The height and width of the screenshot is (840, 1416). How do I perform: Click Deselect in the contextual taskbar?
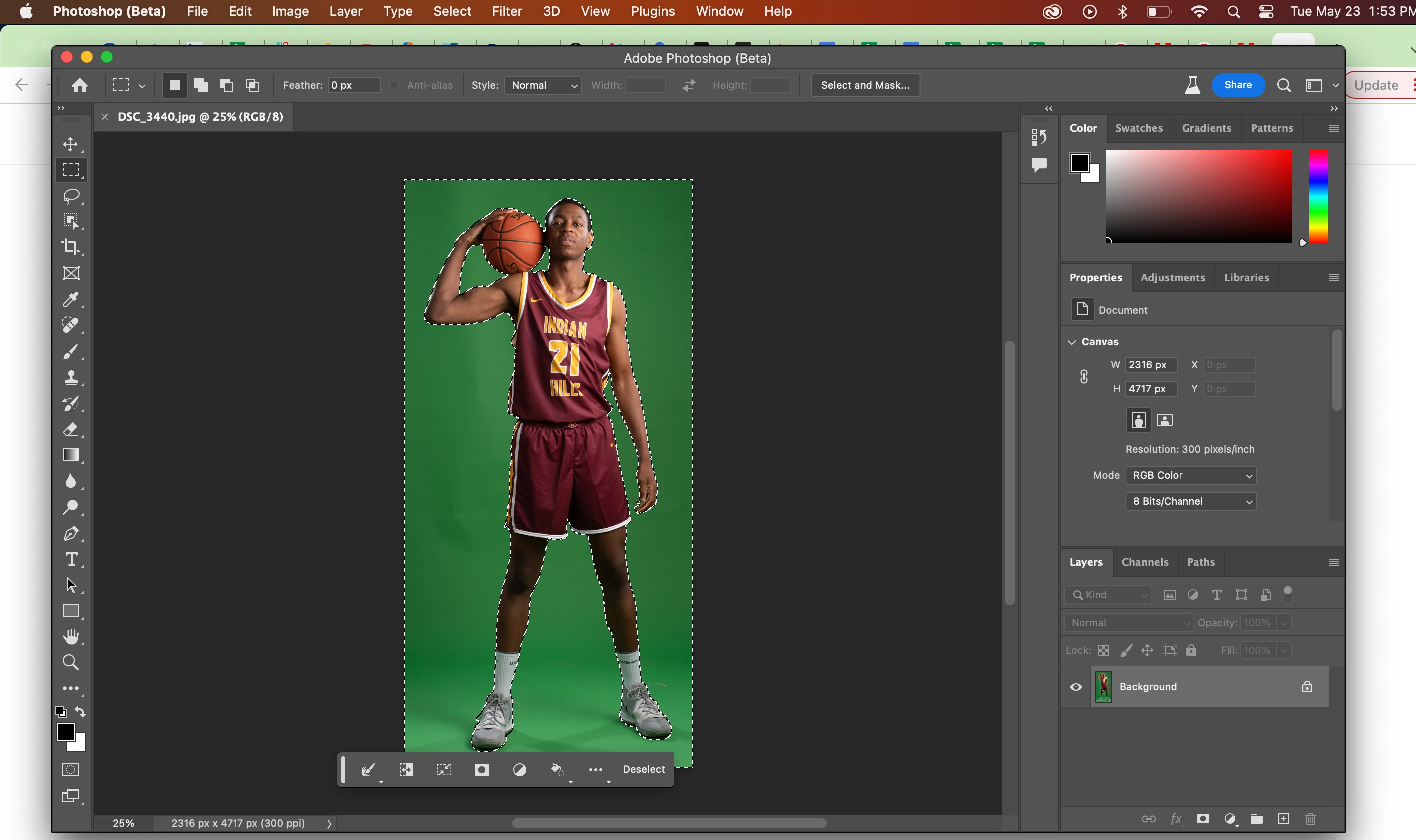(x=643, y=769)
